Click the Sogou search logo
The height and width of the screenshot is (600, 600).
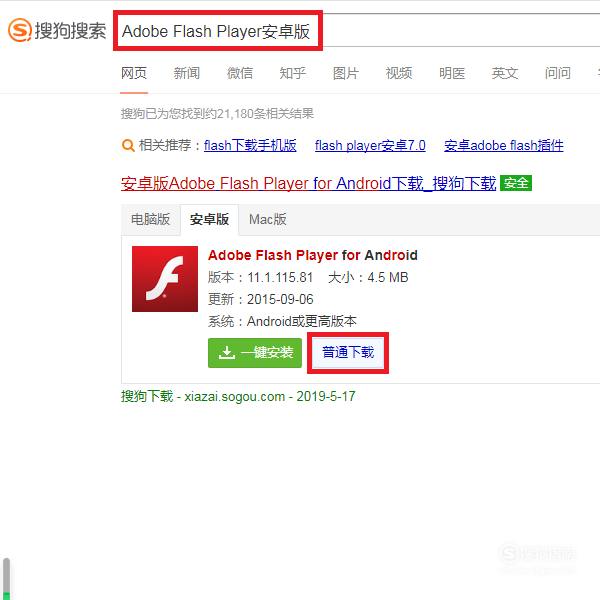tap(57, 30)
